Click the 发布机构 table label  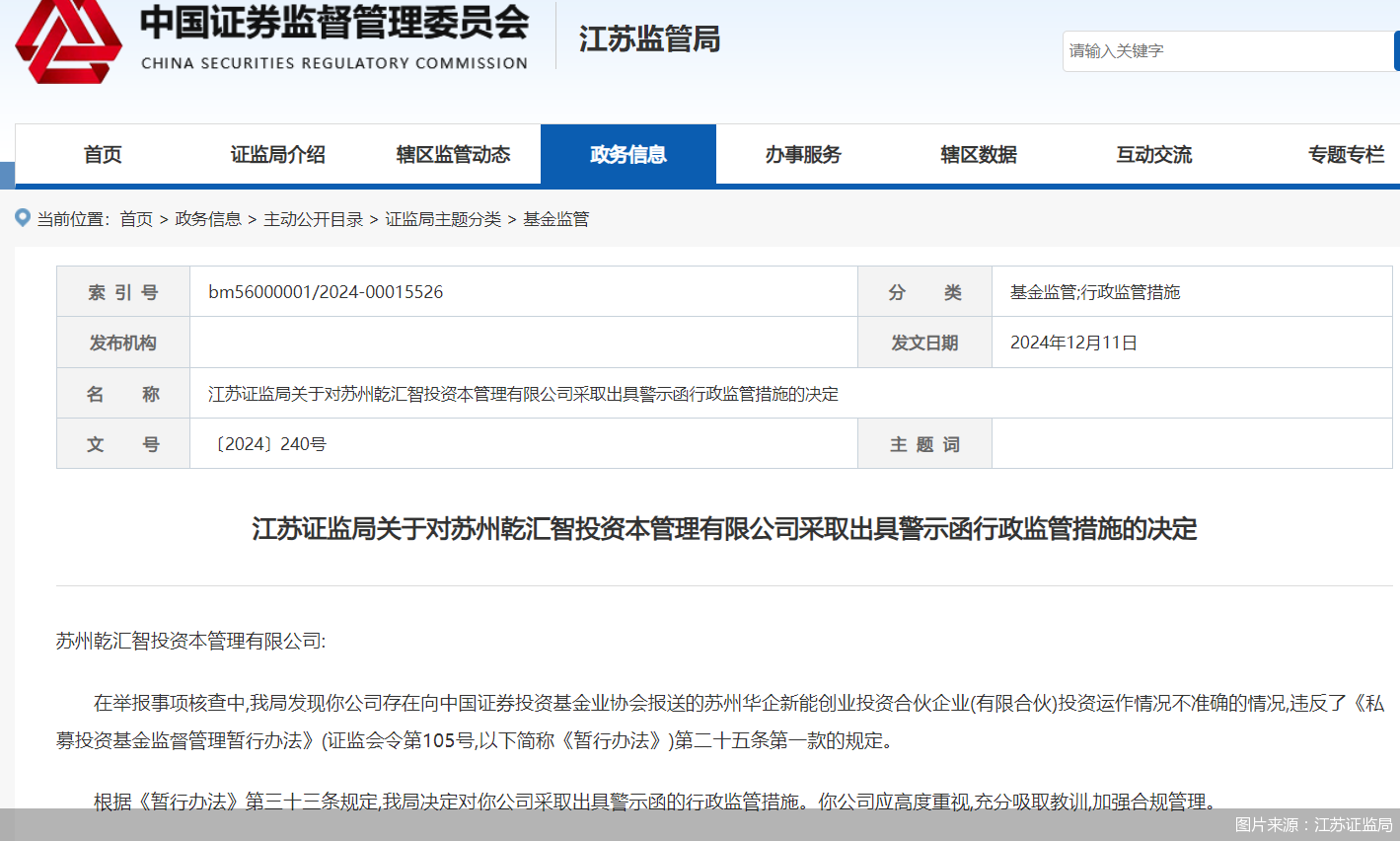tap(123, 343)
